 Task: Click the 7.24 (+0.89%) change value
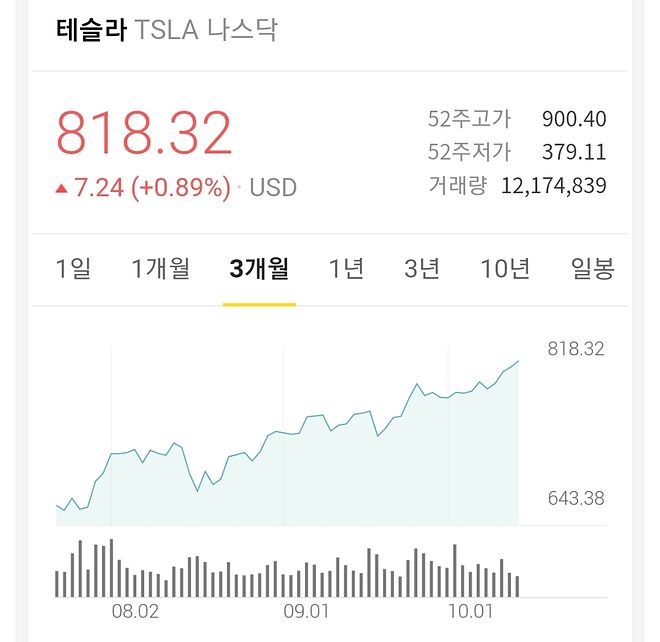[x=151, y=187]
